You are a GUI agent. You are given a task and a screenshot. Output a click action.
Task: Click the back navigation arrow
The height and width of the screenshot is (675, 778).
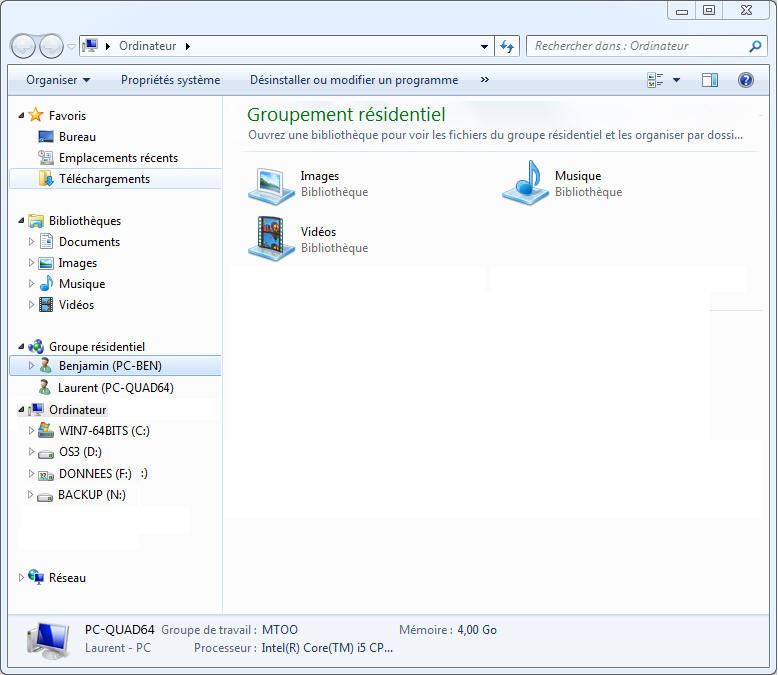[x=24, y=46]
